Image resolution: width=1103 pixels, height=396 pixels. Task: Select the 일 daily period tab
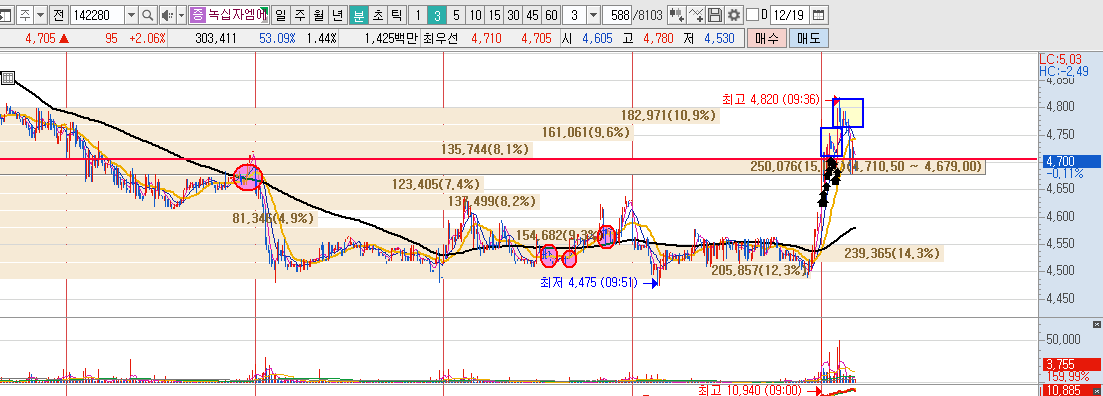tap(281, 14)
